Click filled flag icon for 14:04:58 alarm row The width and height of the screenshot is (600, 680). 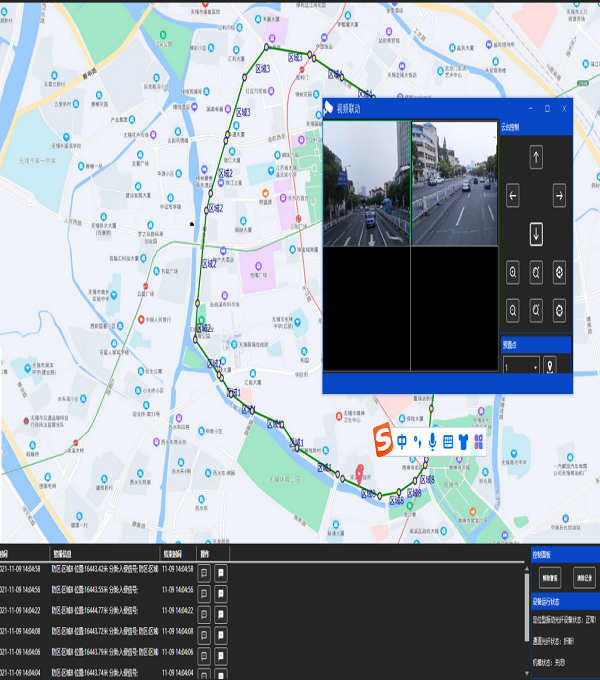tap(221, 573)
